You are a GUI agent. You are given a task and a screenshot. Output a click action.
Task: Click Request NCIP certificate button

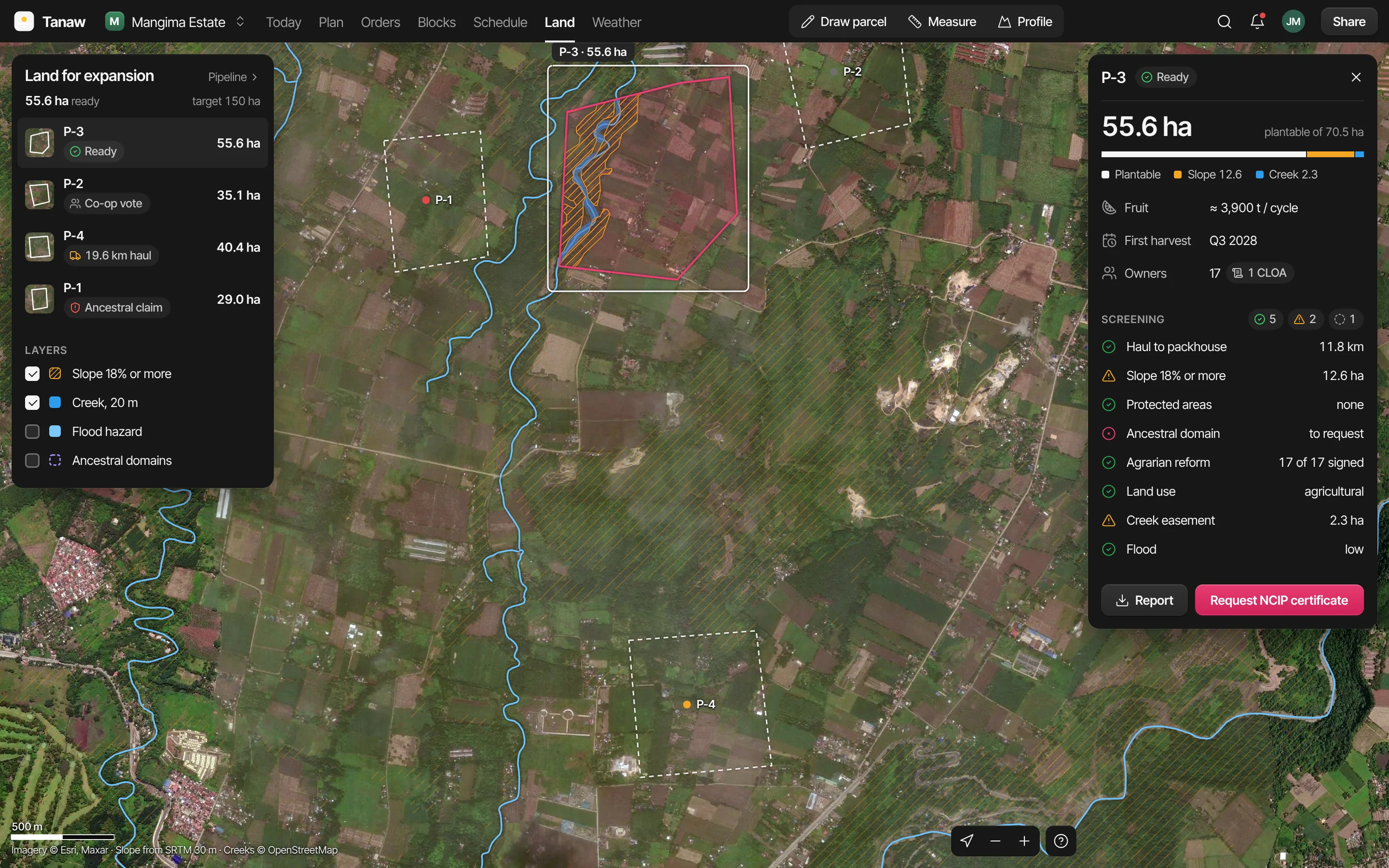(1279, 600)
